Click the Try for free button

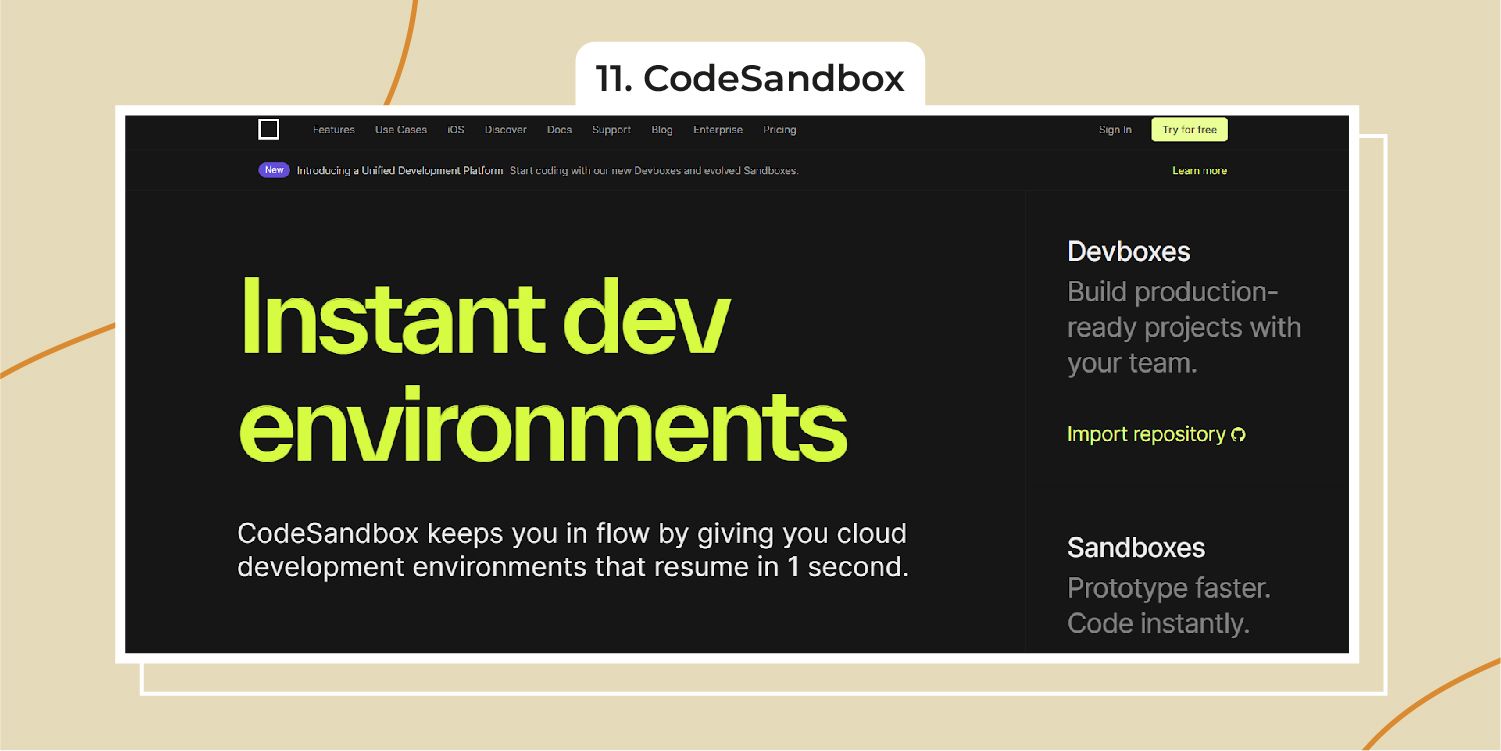click(x=1190, y=130)
